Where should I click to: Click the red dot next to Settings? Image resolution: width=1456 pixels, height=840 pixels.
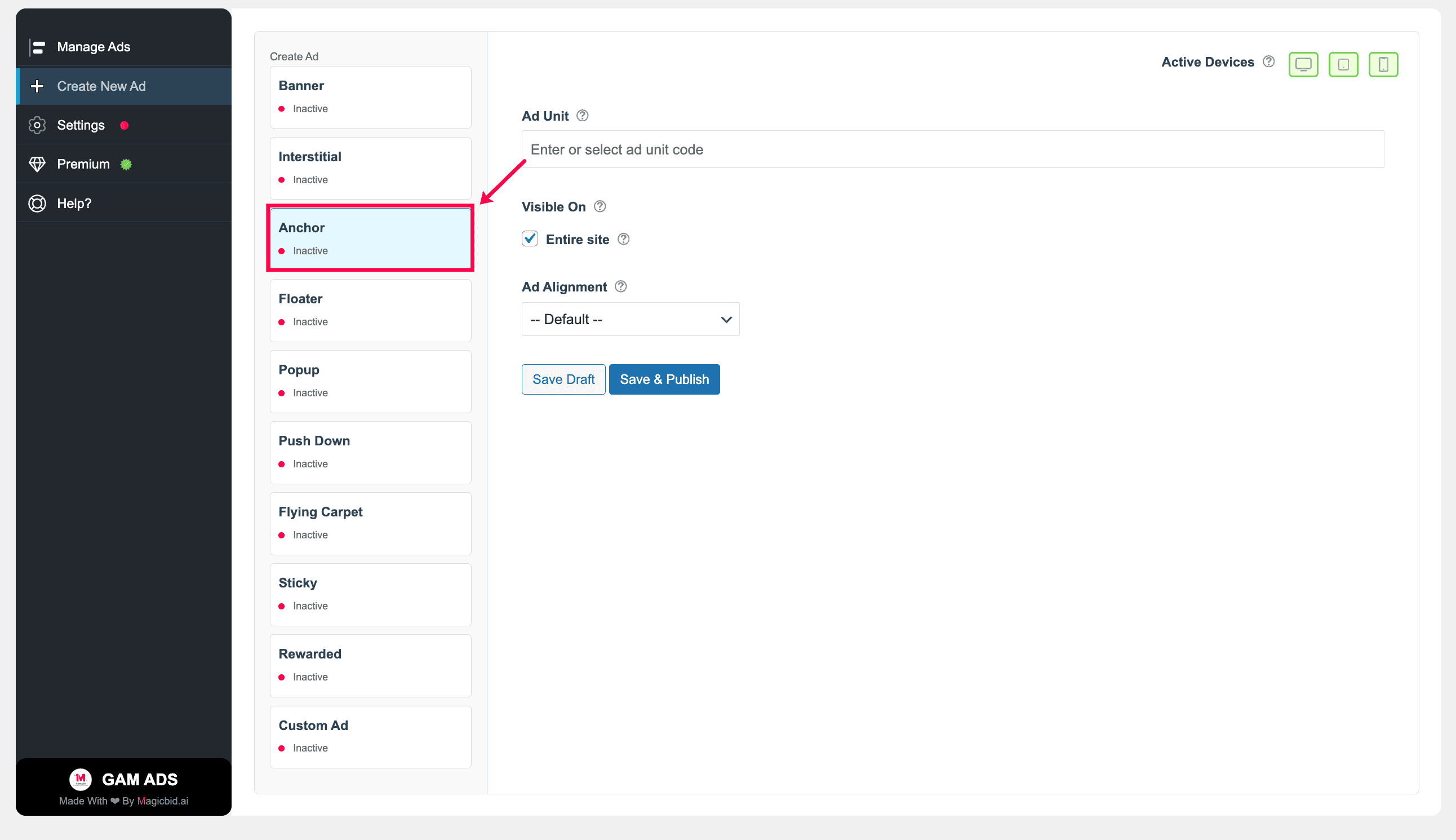point(124,125)
